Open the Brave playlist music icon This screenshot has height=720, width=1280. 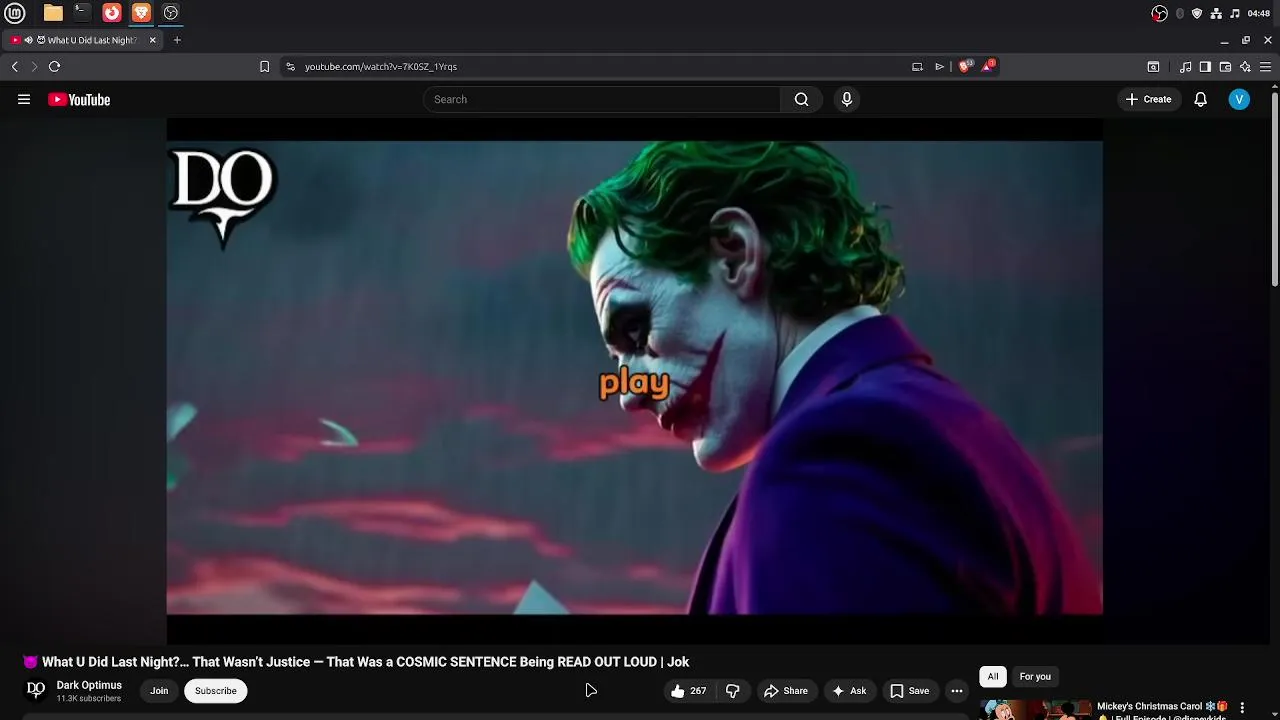1185,67
